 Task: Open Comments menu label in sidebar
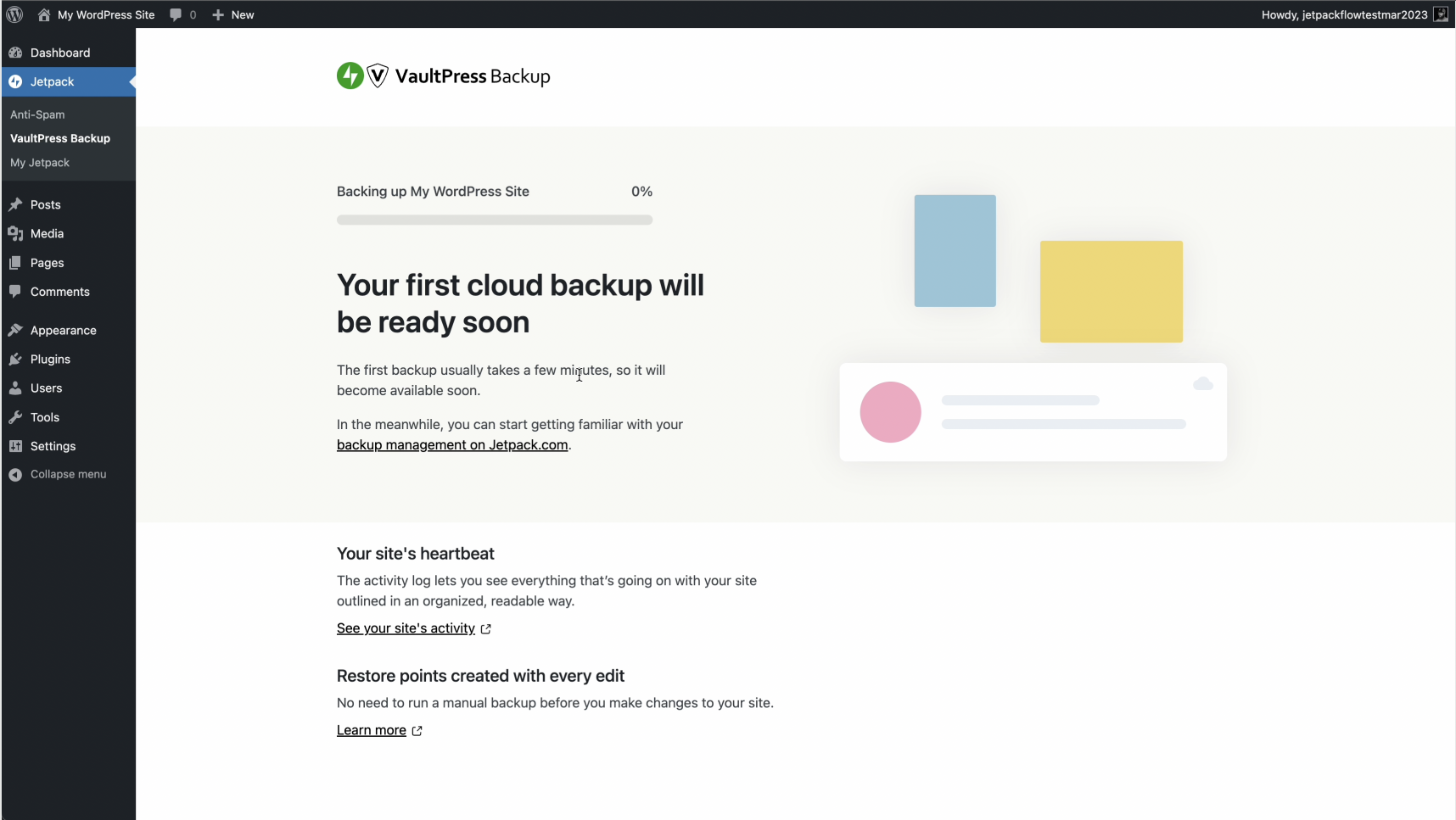[x=60, y=292]
